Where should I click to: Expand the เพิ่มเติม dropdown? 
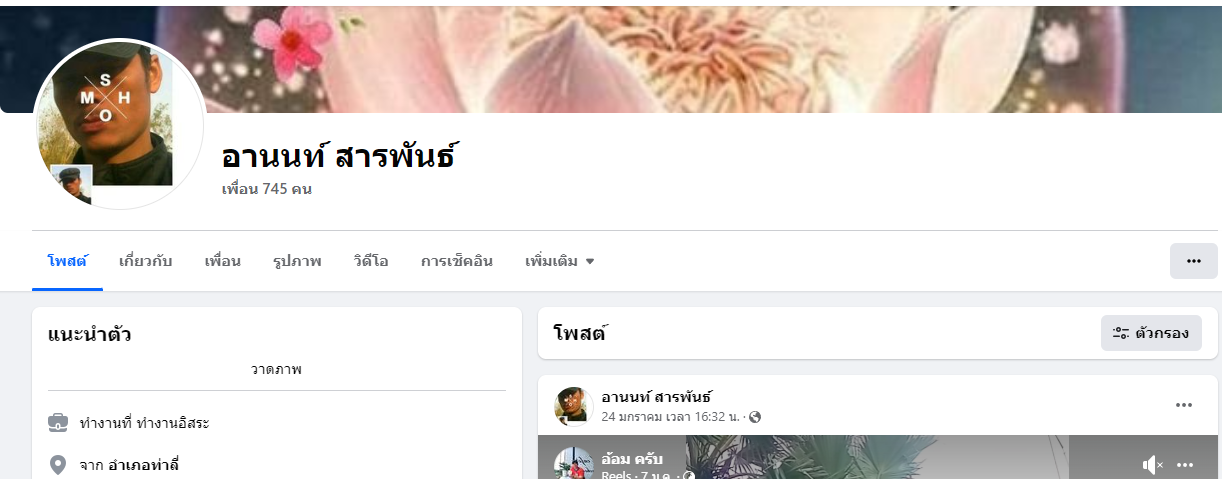pos(560,261)
